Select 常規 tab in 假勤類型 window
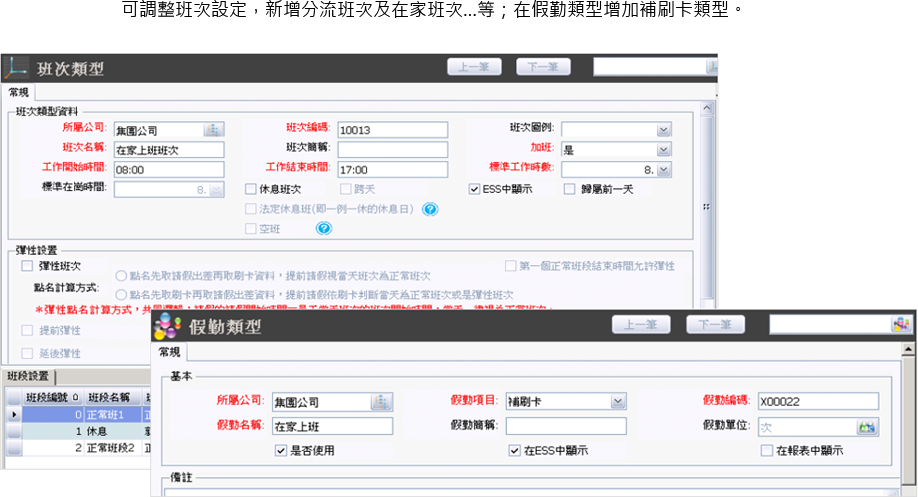 [x=169, y=351]
